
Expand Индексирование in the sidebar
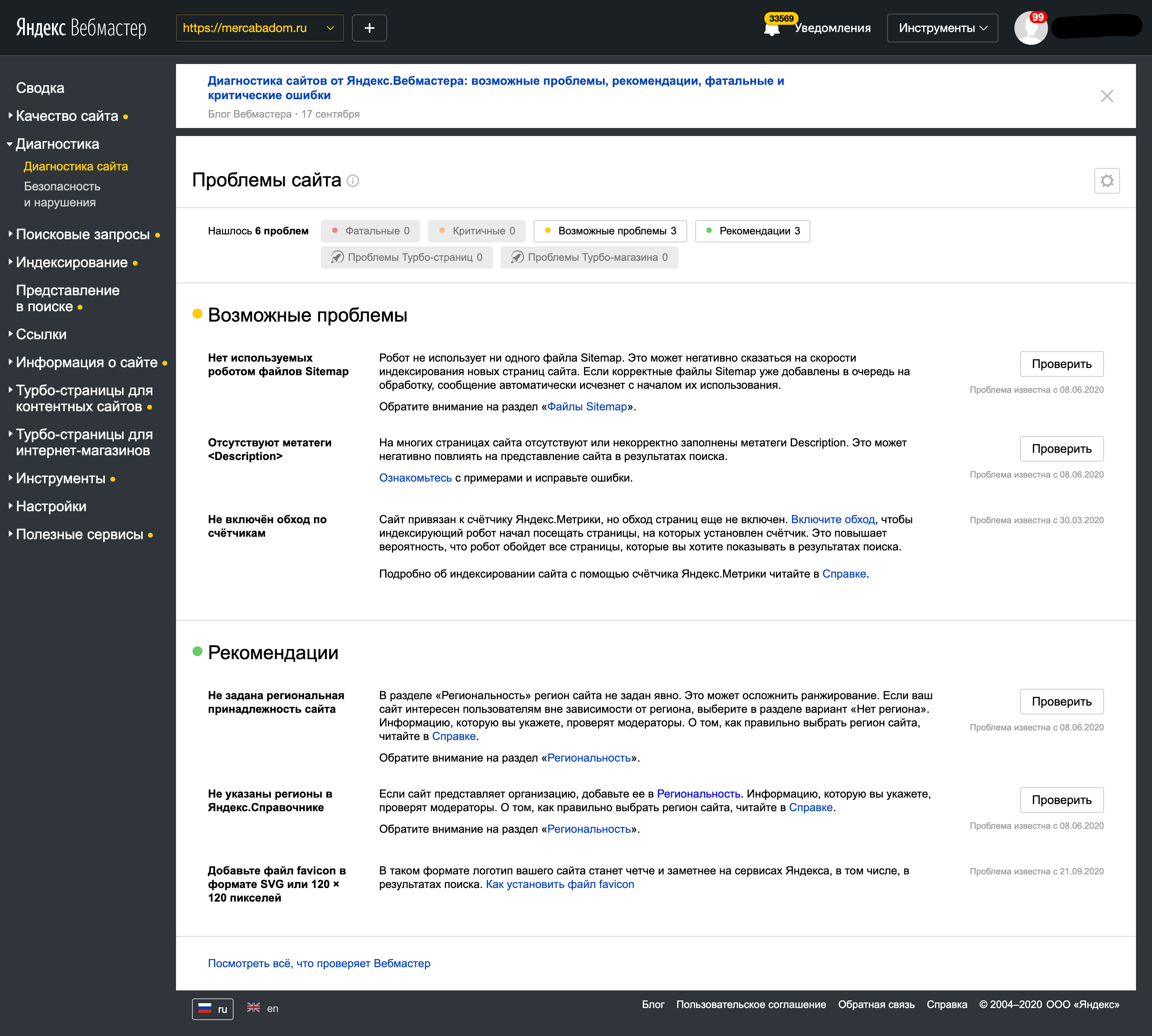(72, 262)
